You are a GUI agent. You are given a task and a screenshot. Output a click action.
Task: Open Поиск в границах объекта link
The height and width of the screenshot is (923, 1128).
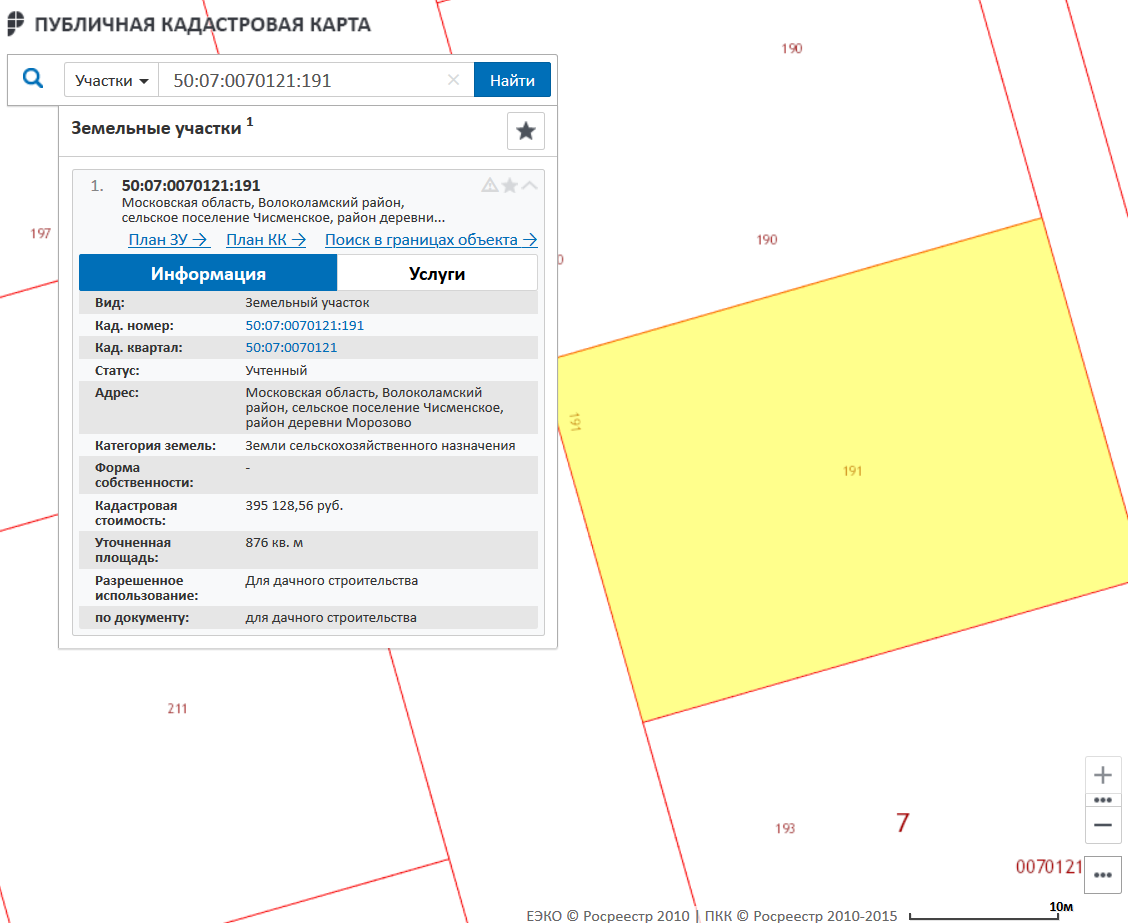[x=431, y=240]
